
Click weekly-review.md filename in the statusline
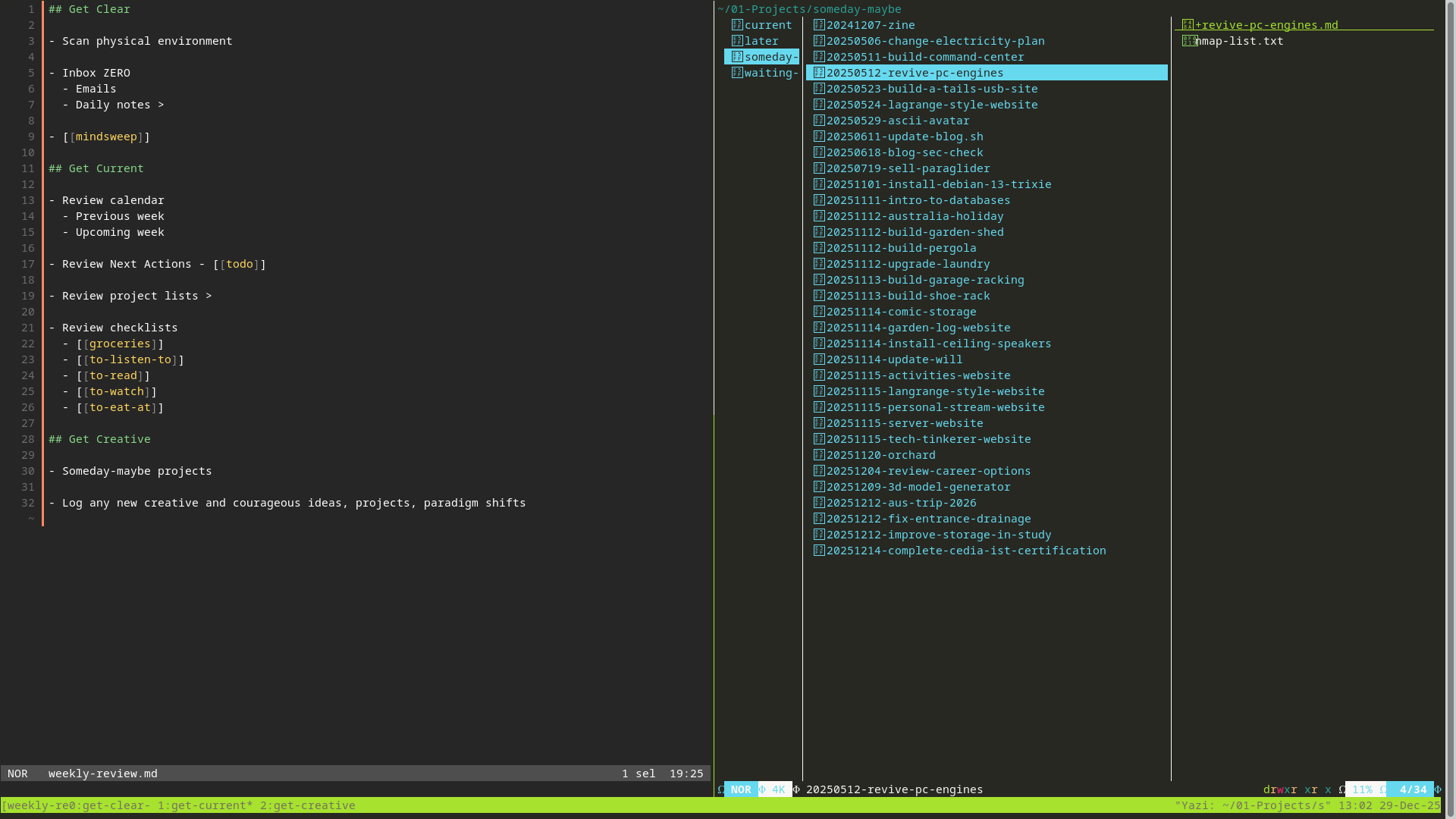coord(103,773)
